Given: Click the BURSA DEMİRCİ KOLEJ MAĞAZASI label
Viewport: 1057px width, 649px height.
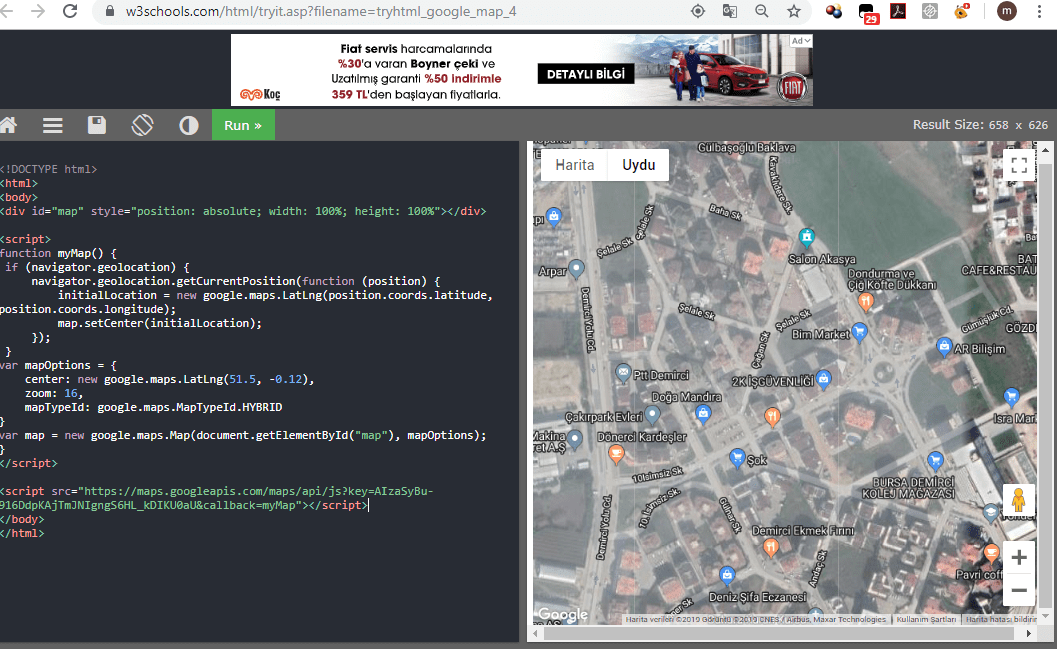Looking at the screenshot, I should pyautogui.click(x=909, y=488).
